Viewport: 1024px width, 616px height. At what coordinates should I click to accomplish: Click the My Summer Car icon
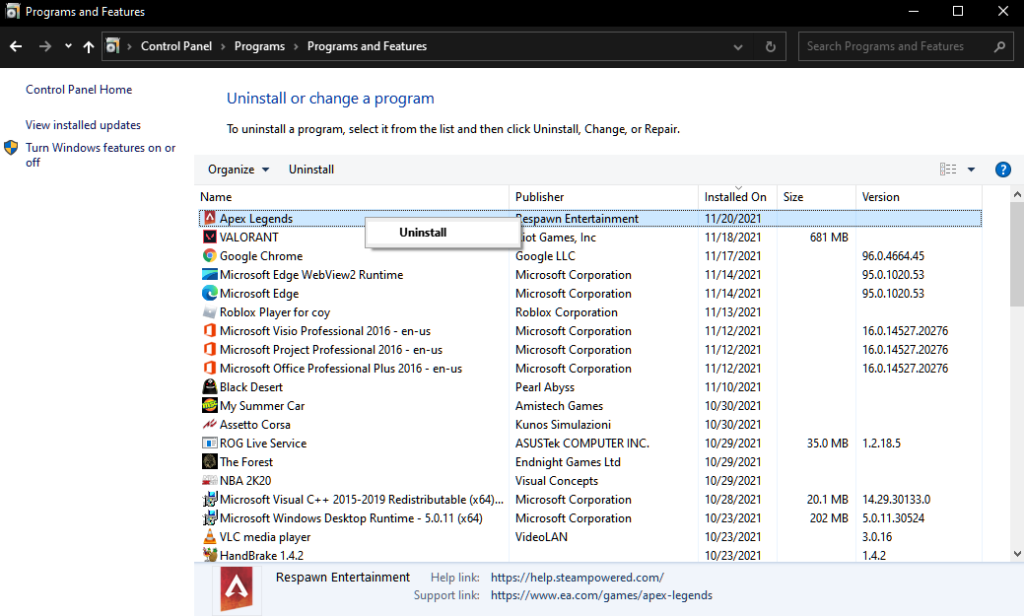tap(210, 405)
